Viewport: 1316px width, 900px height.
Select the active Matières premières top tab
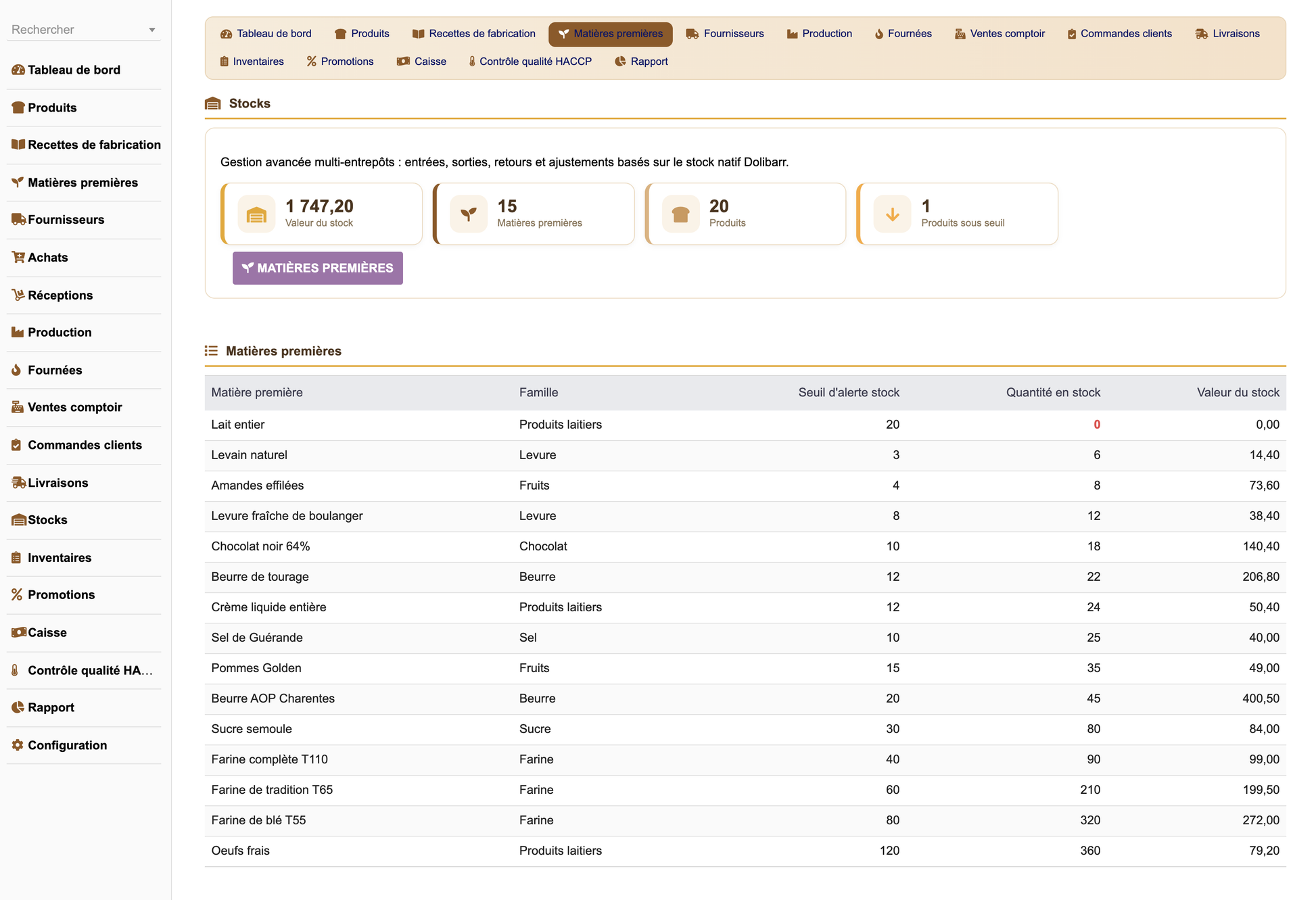(611, 34)
